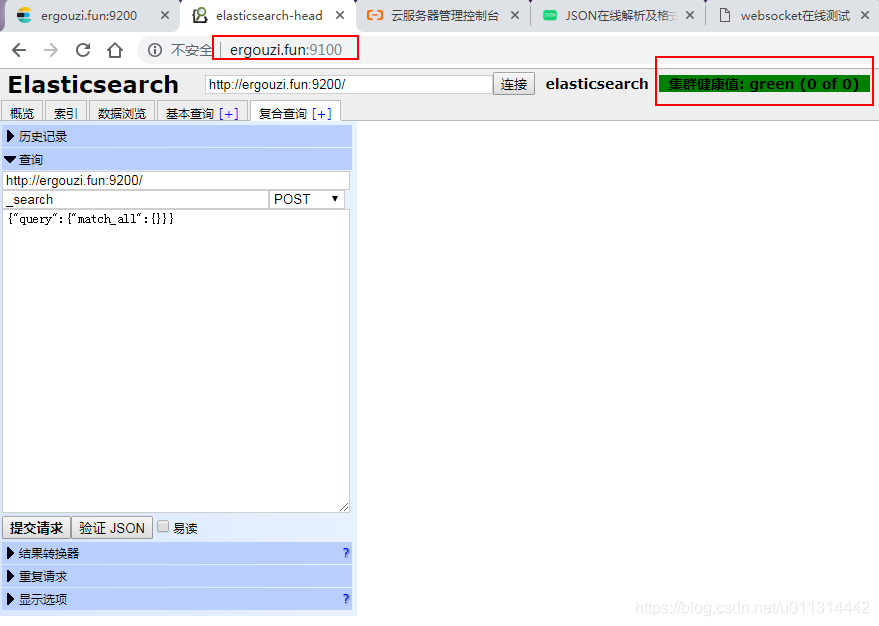Click the query base URL input field

coord(176,180)
